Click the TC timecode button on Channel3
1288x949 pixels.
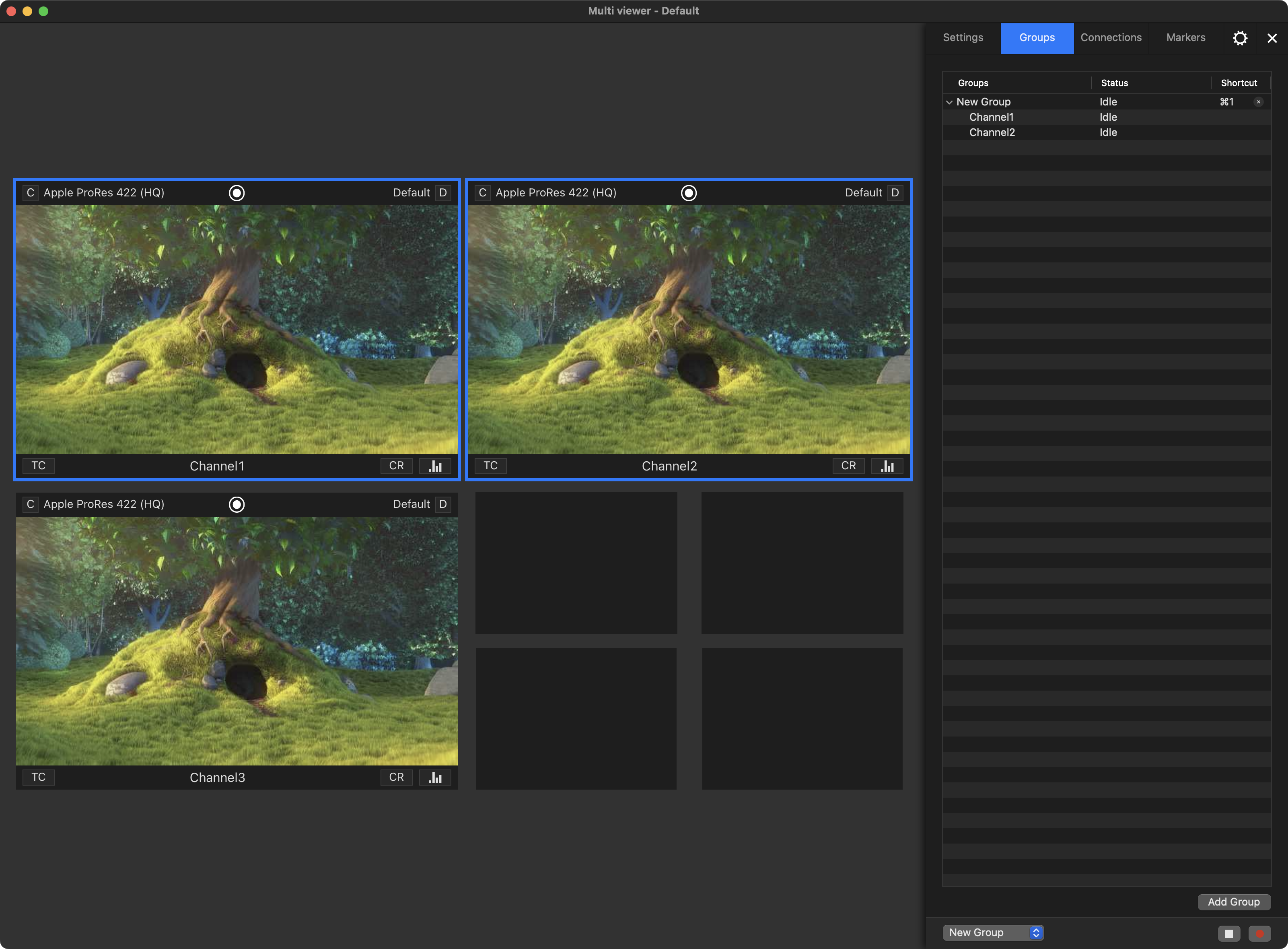coord(39,777)
